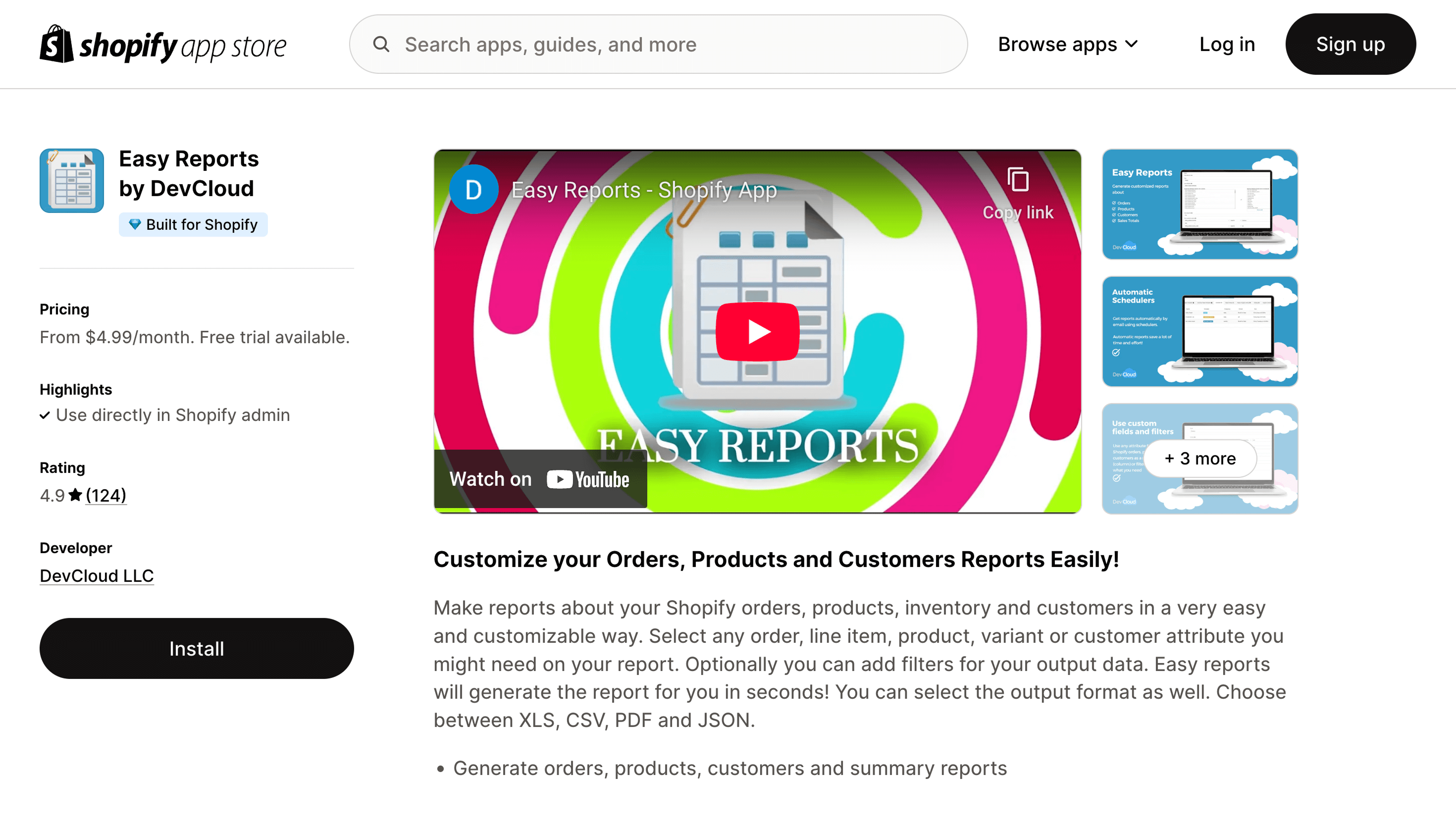Viewport: 1456px width, 823px height.
Task: Open the DevCloud LLC developer link
Action: click(x=96, y=576)
